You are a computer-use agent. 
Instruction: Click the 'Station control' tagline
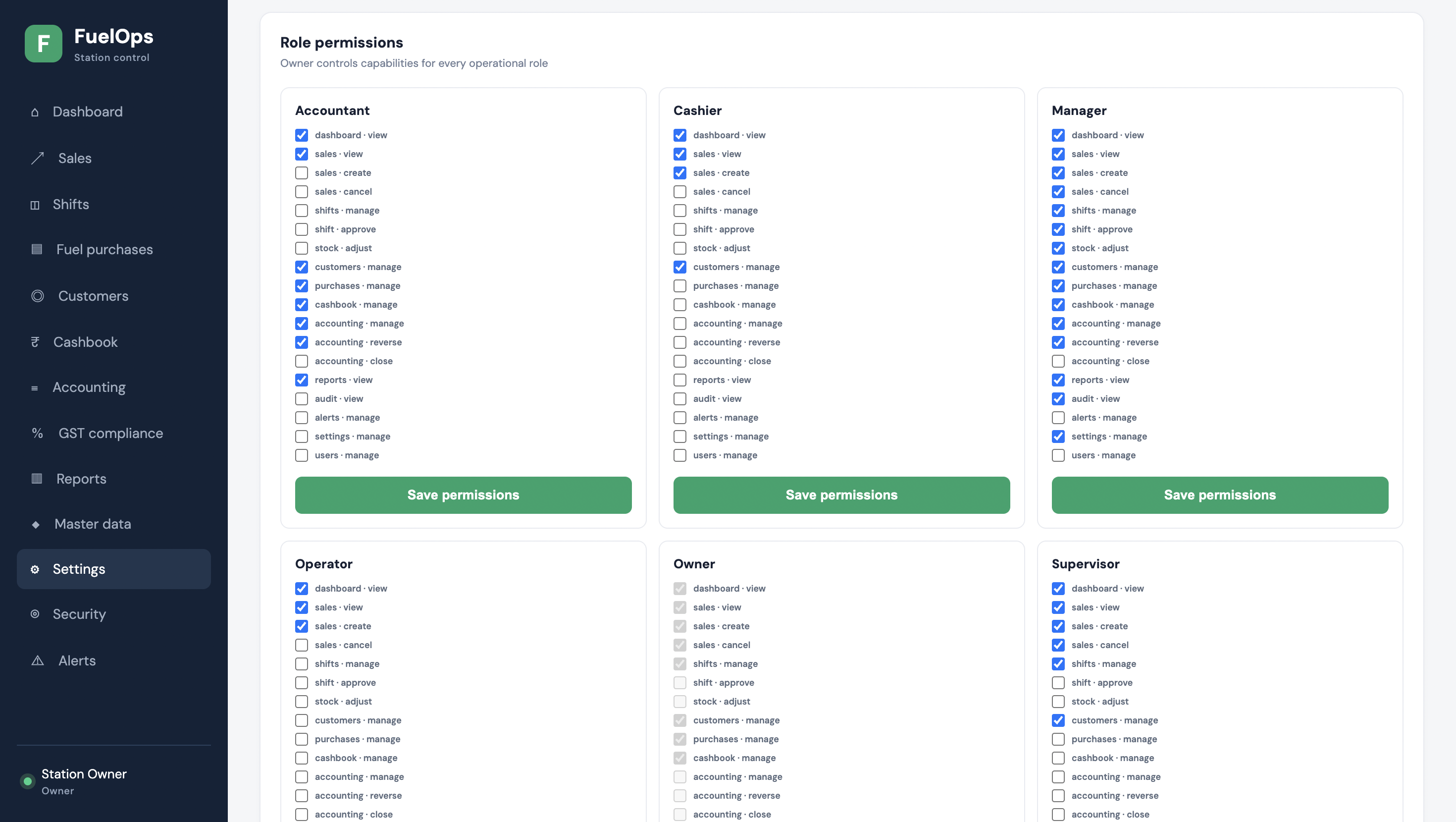(x=112, y=57)
